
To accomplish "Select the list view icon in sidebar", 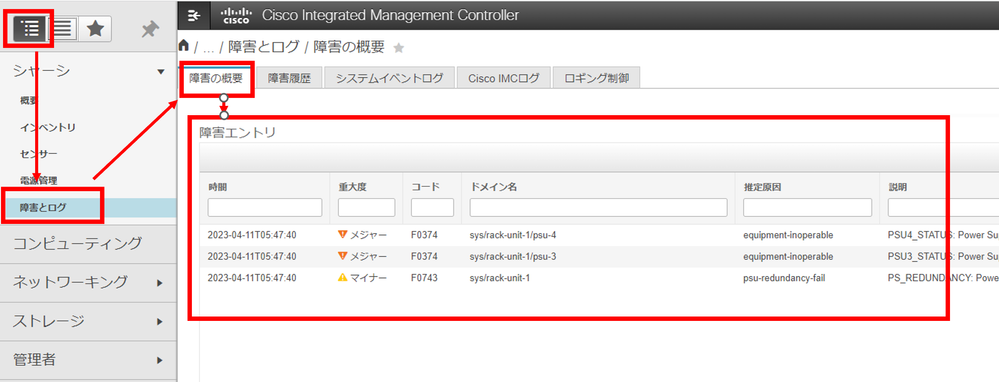I will (62, 28).
